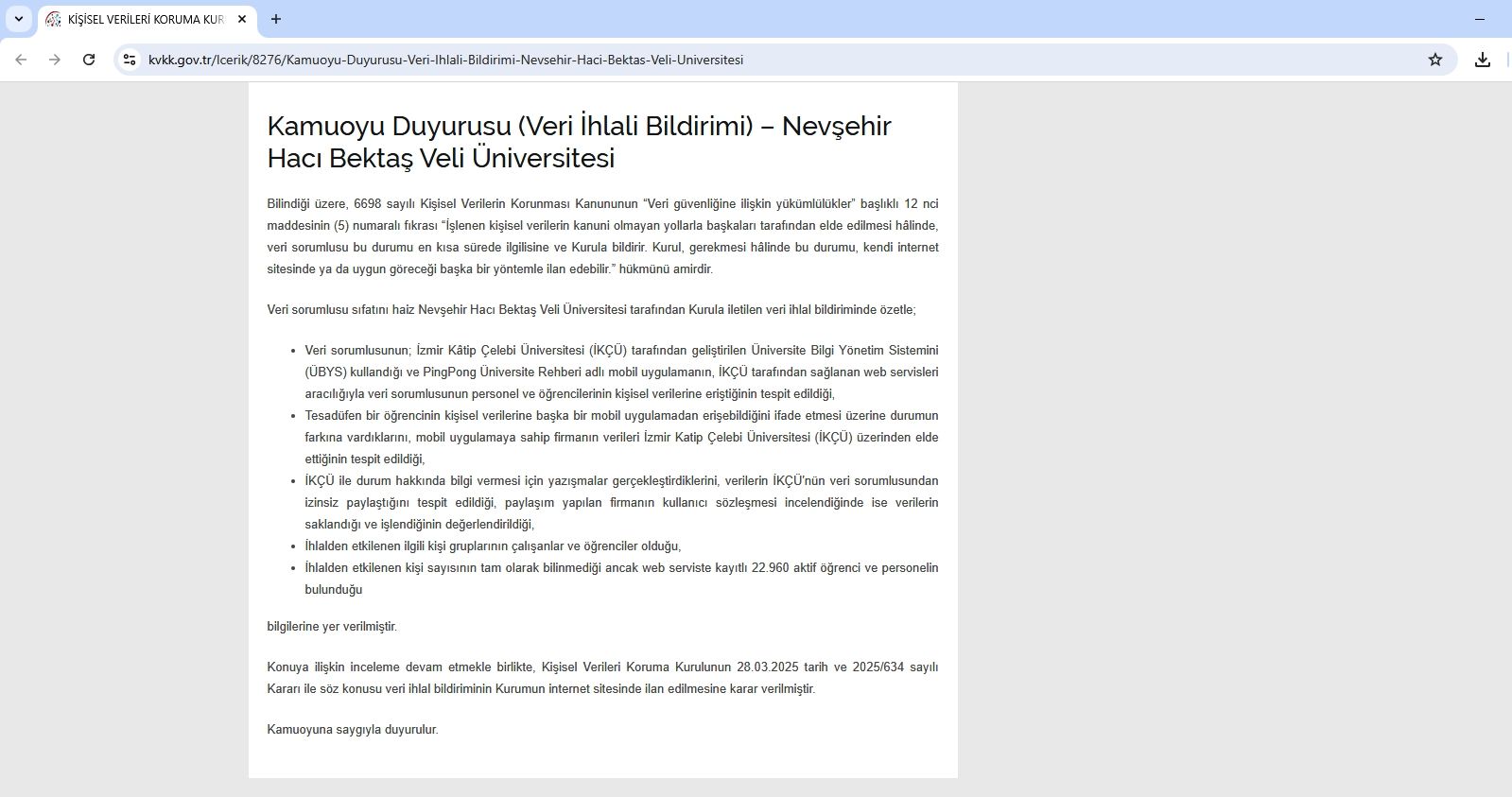Click the bullet starting with Tesadüfen bir öğrencinin
The image size is (1512, 797).
[621, 437]
